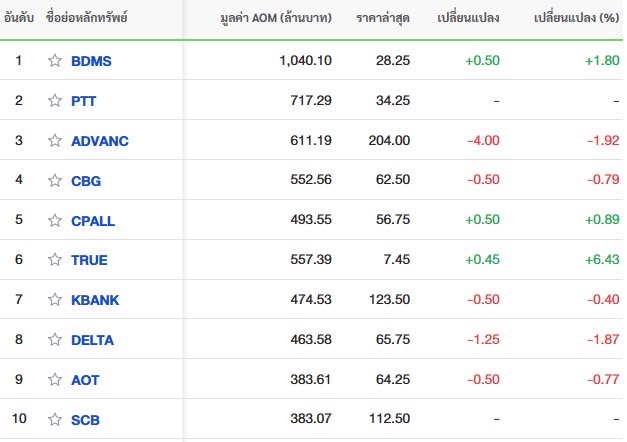Add CBG to favorites via star
The height and width of the screenshot is (442, 627).
[55, 180]
